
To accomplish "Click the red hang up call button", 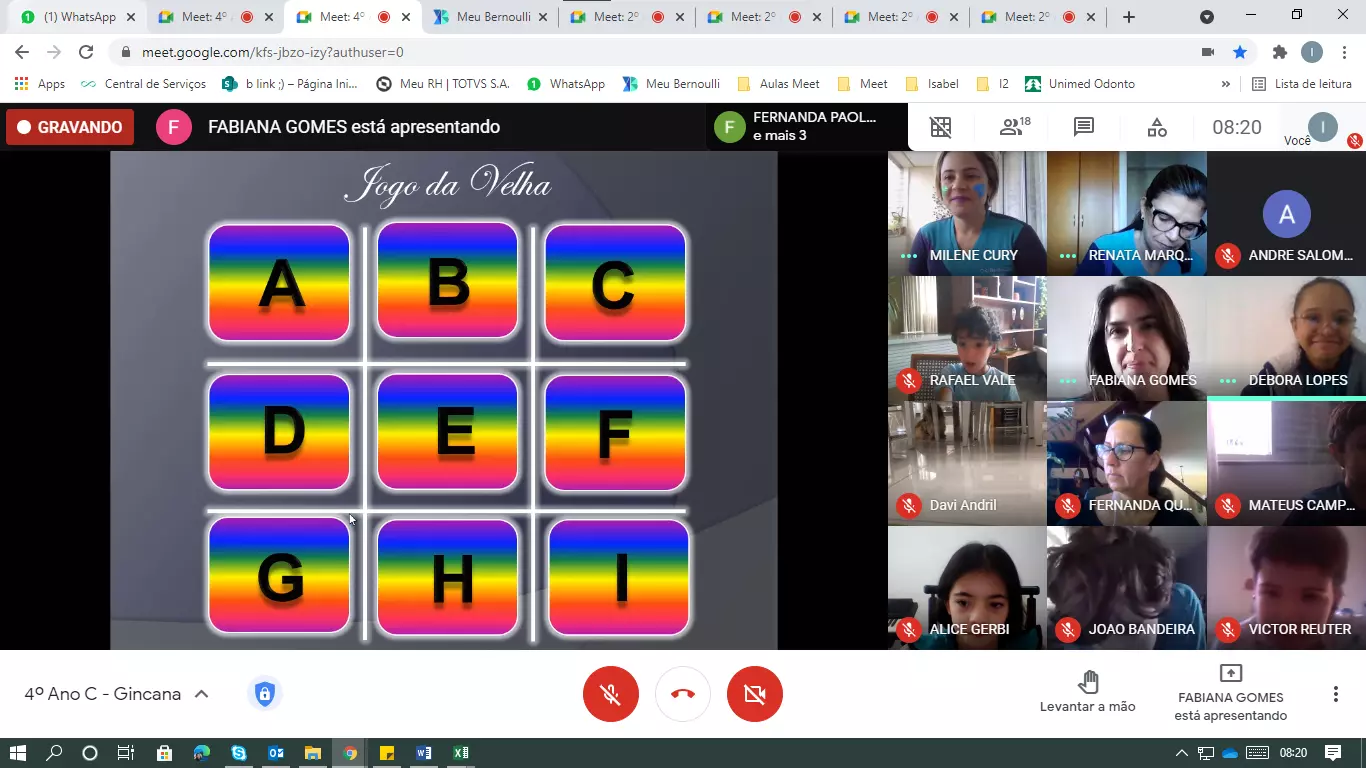I will pos(683,694).
